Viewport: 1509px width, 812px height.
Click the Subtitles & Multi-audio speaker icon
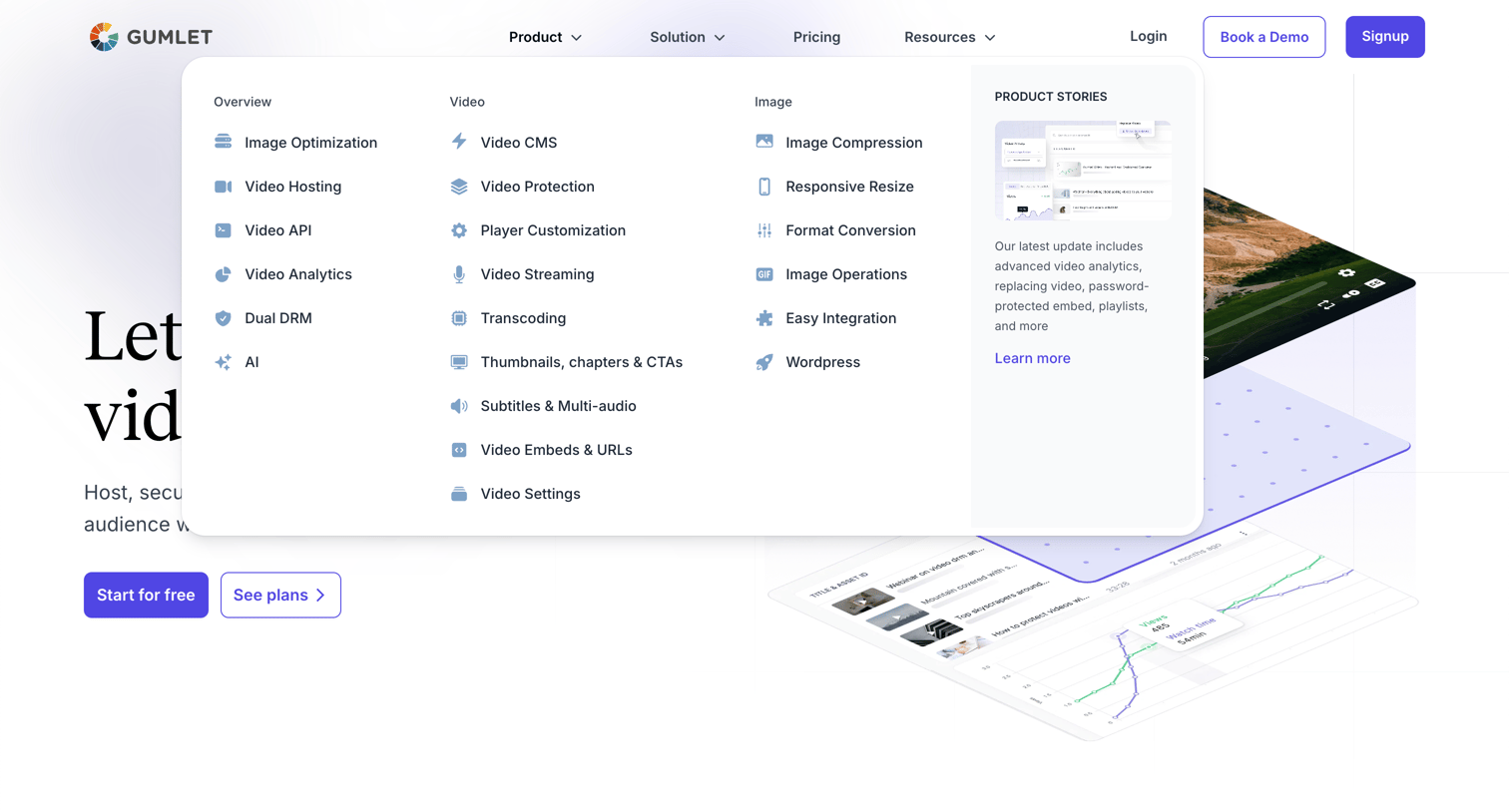point(459,406)
